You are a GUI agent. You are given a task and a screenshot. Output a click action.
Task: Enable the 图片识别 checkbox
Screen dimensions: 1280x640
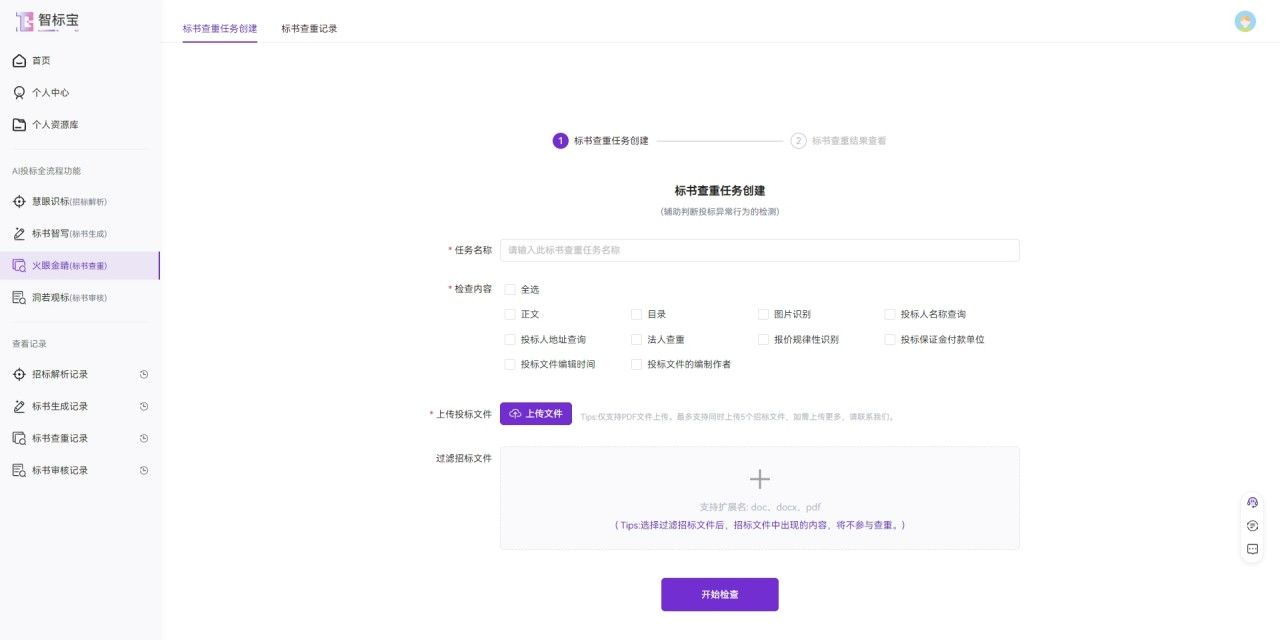[764, 315]
